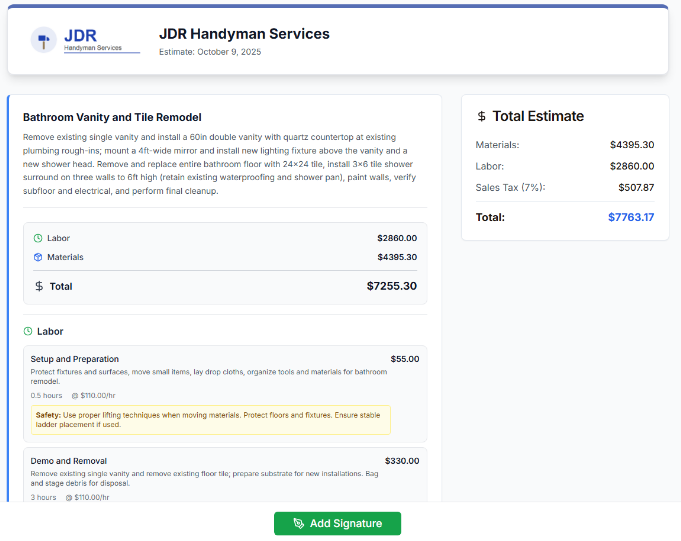Click the yellow Safety note box
The width and height of the screenshot is (681, 541).
[x=210, y=419]
